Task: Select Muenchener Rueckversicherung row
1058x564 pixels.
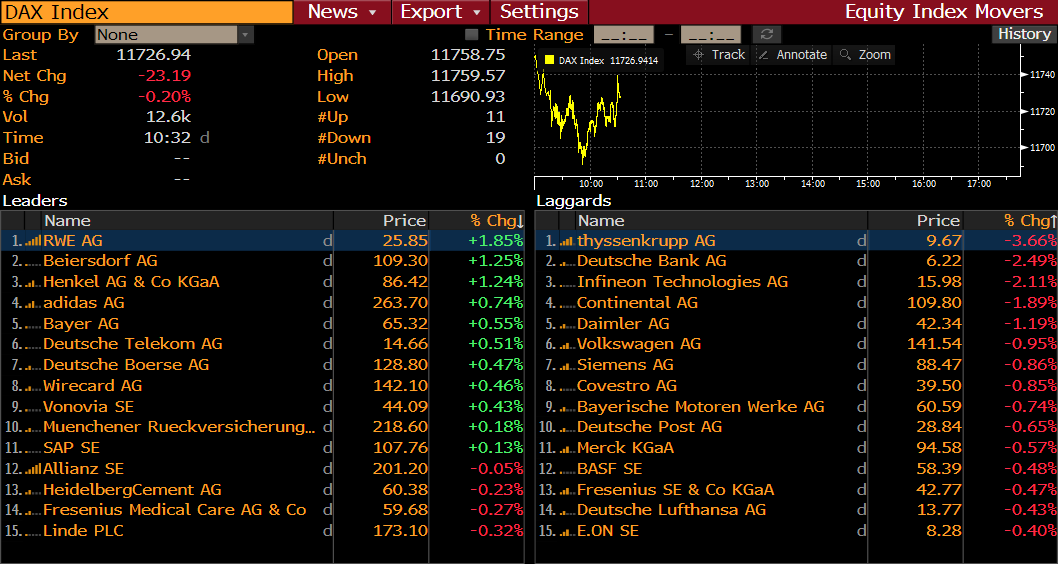Action: (262, 427)
